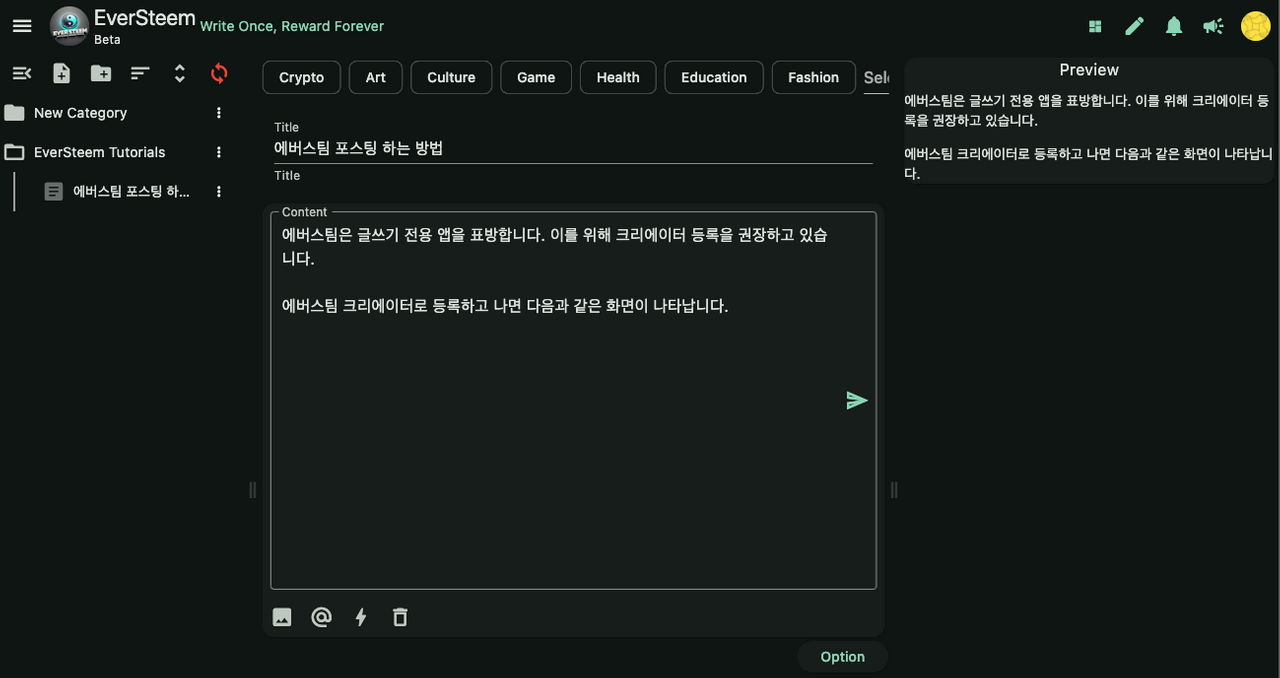The image size is (1280, 678).
Task: Insert an image into content
Action: click(x=282, y=617)
